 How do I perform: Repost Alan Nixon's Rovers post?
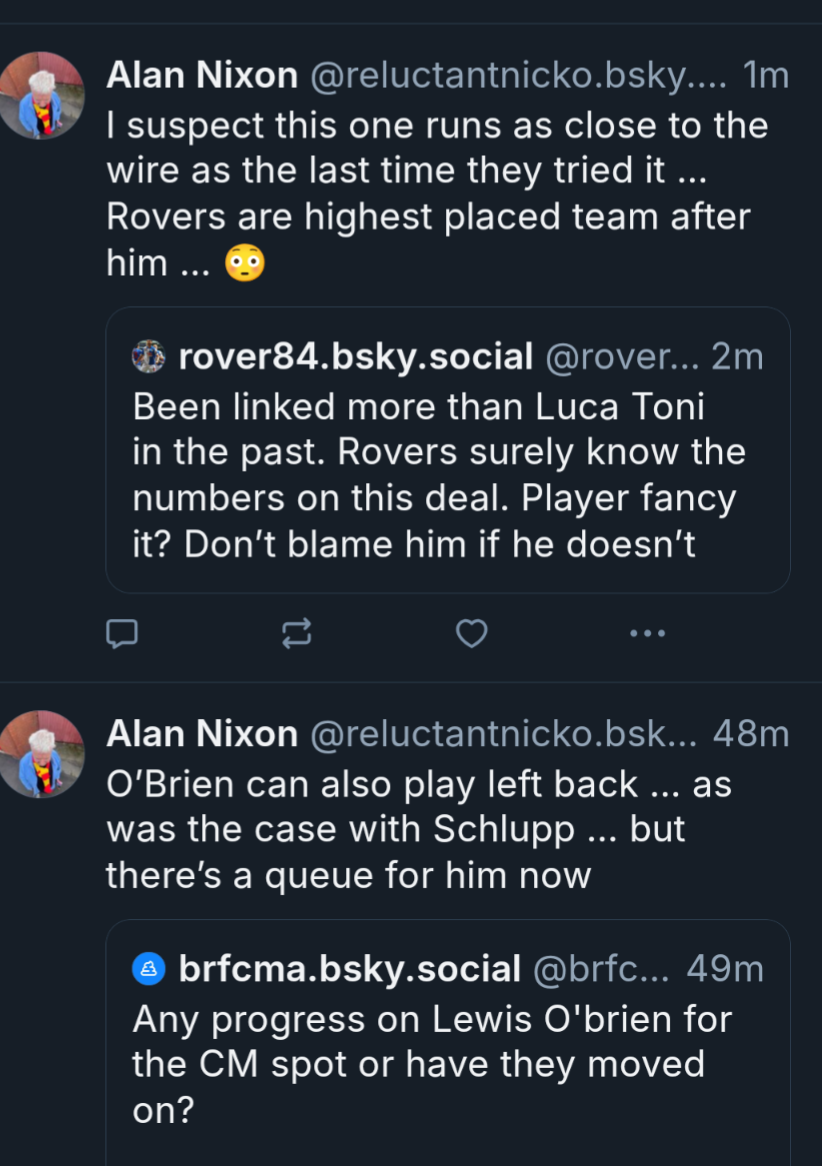[296, 633]
